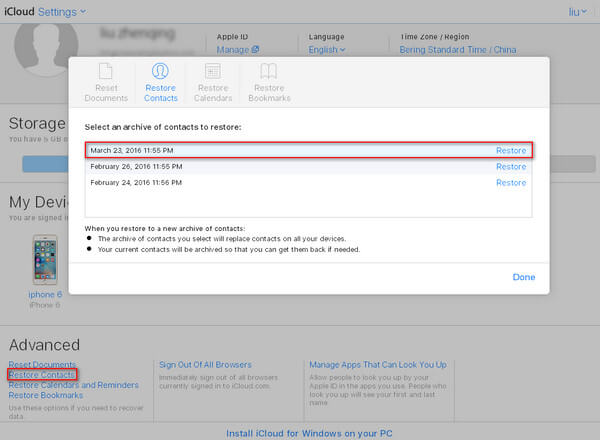Click Install iCloud for Windows link
600x440 pixels.
tap(309, 433)
